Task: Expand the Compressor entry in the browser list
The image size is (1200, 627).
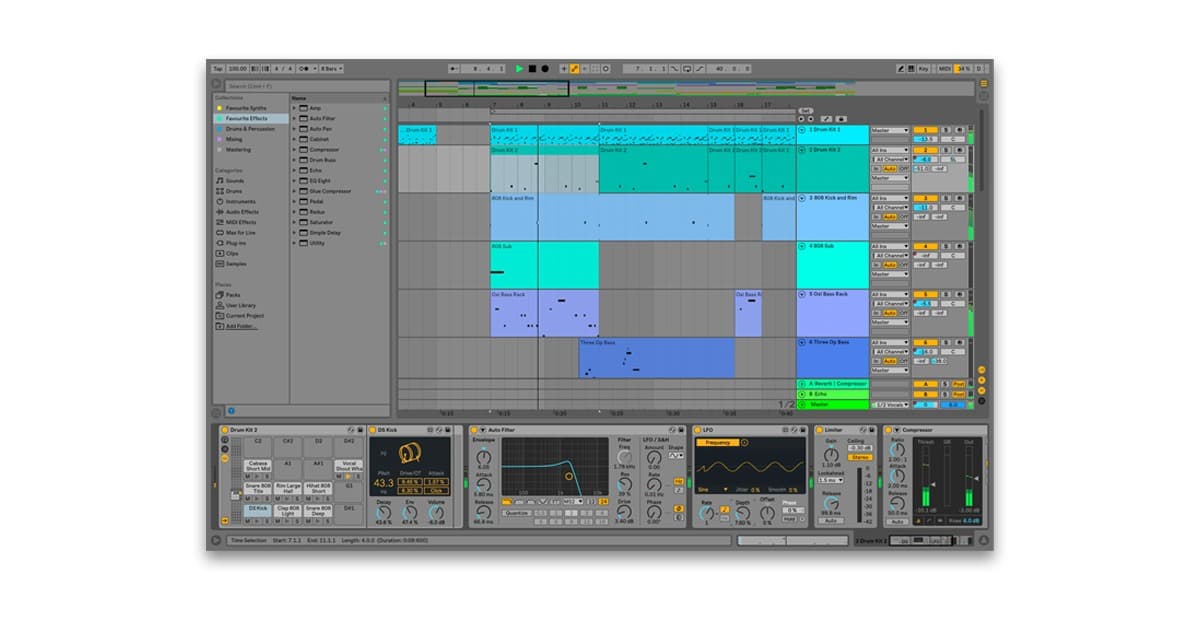Action: [295, 150]
